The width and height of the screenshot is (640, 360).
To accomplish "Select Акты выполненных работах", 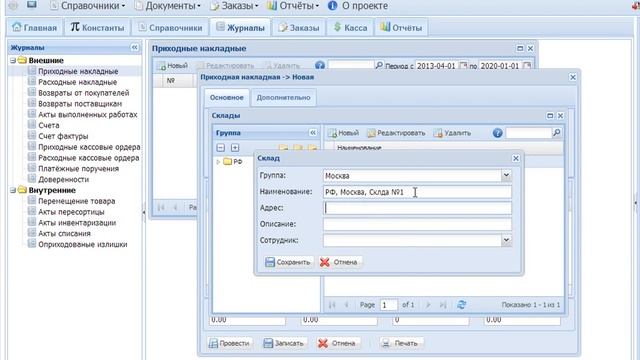I will 87,114.
